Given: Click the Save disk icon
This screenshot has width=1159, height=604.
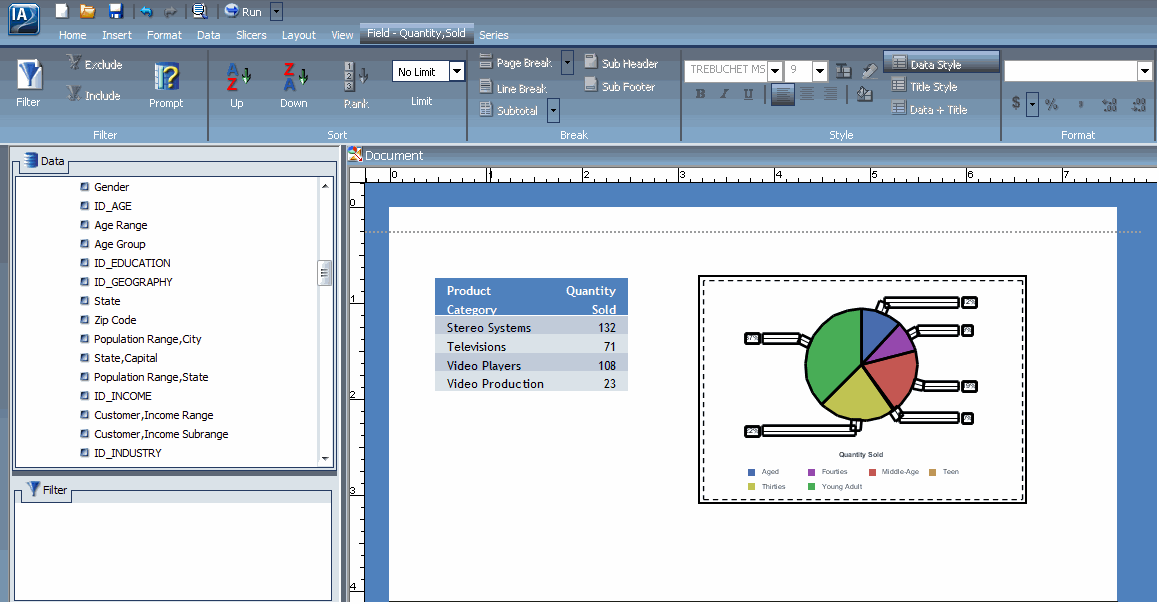Looking at the screenshot, I should coord(115,11).
